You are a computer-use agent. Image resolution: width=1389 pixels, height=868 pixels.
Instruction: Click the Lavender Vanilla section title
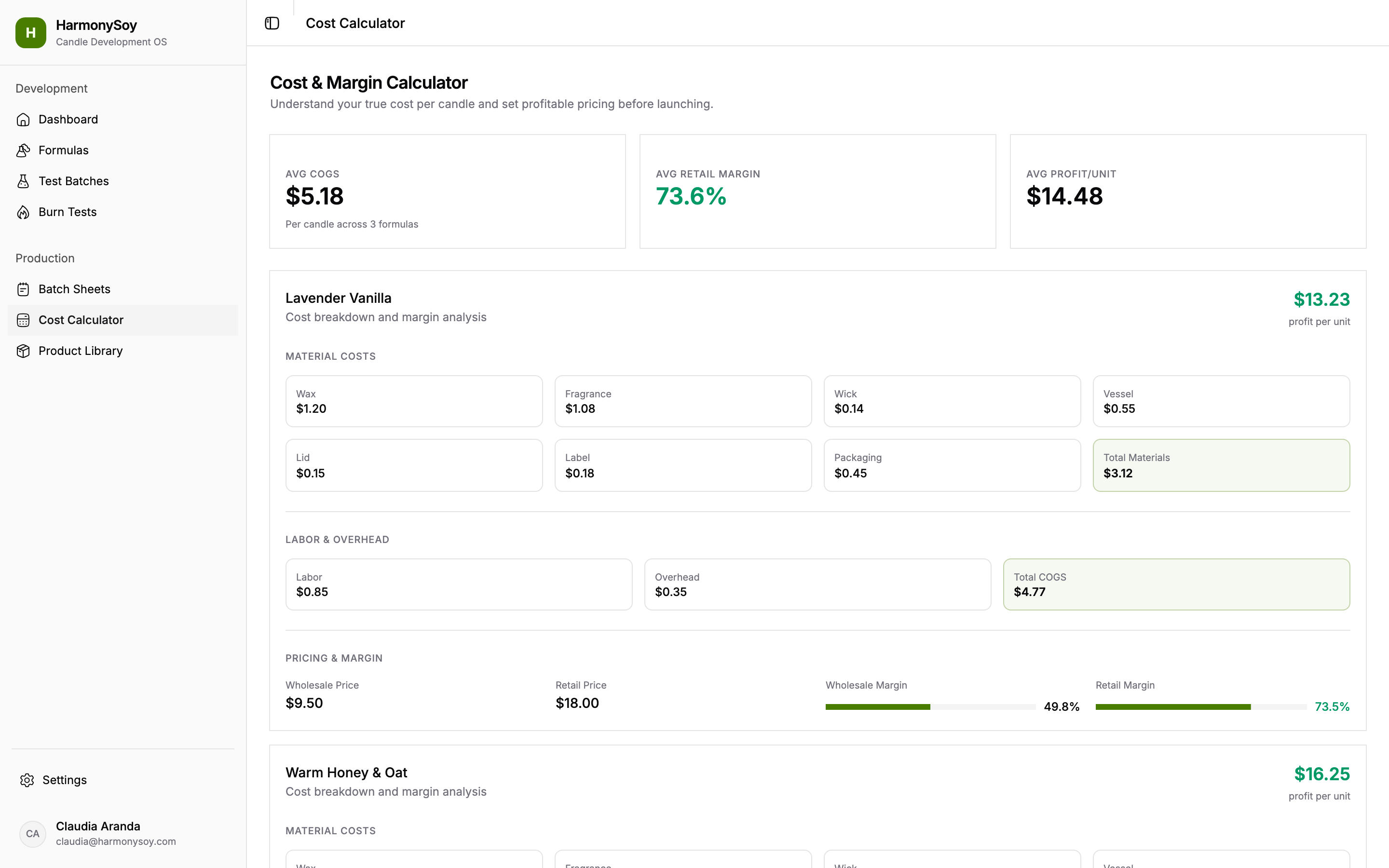click(338, 298)
